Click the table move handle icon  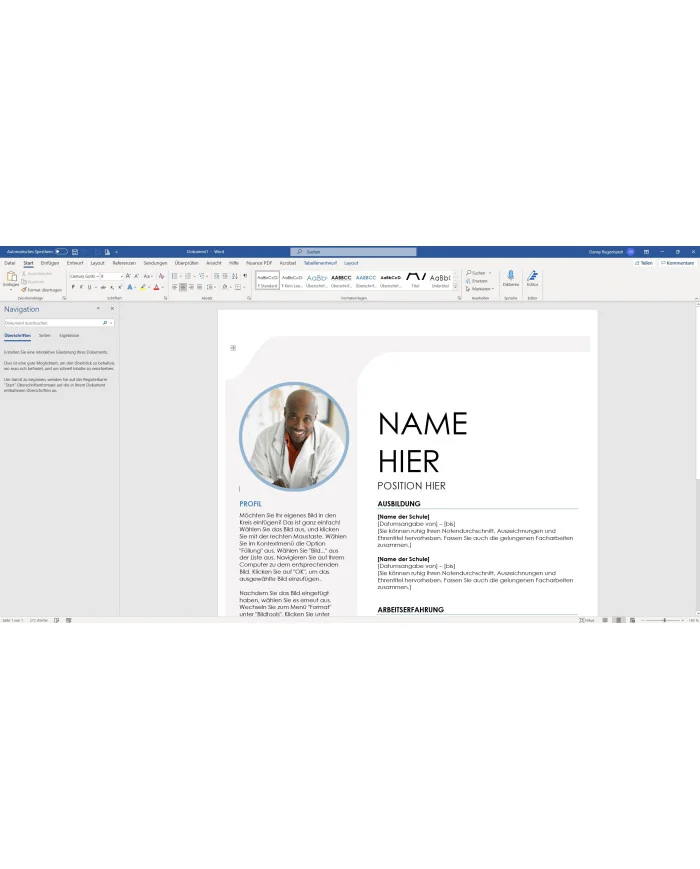233,348
